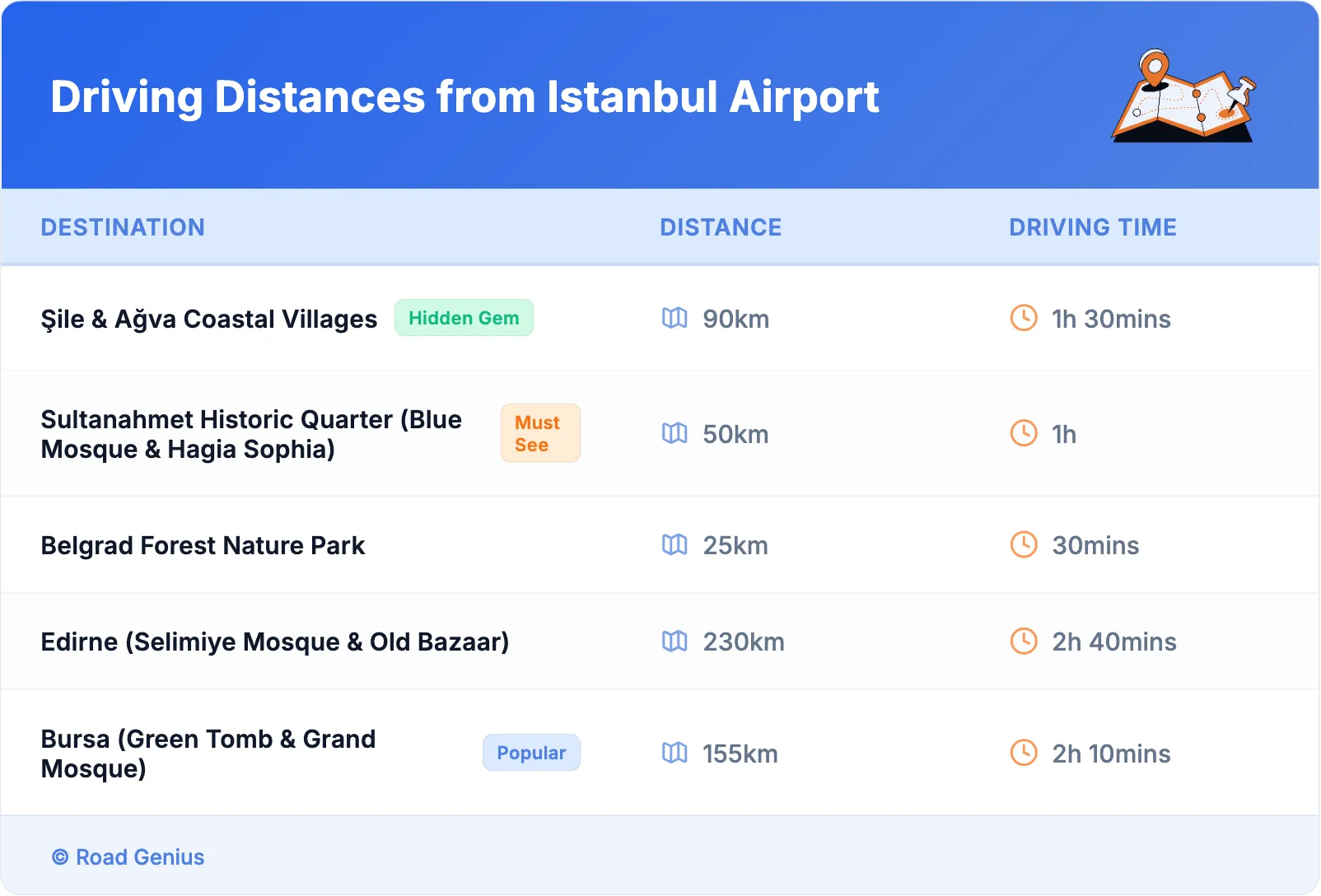Click the Must See badge
The height and width of the screenshot is (896, 1321).
click(x=540, y=433)
